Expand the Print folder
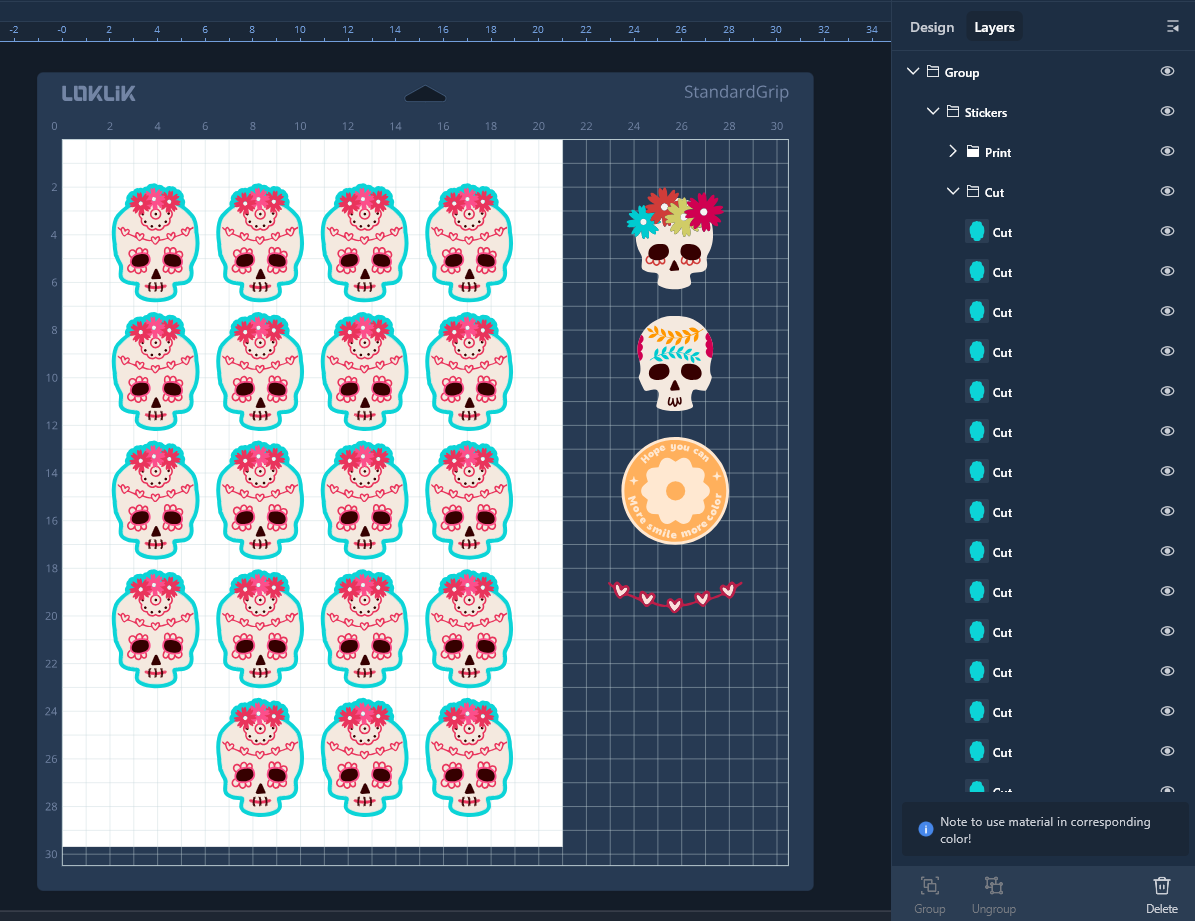 (x=952, y=152)
